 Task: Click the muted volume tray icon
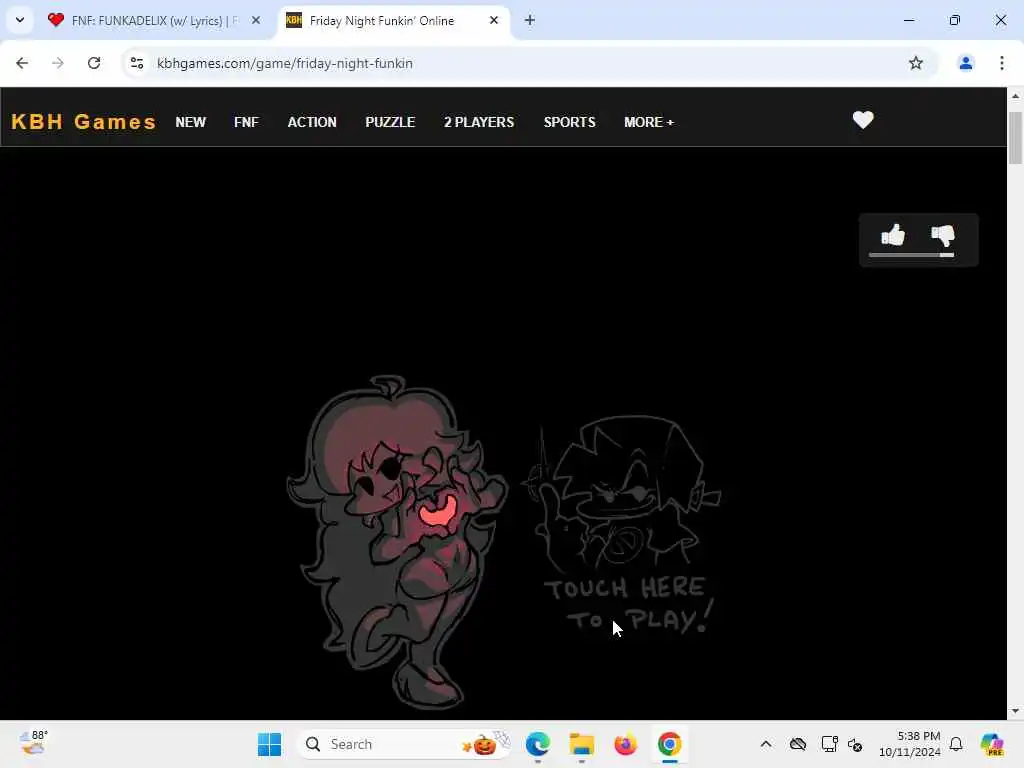click(x=855, y=744)
